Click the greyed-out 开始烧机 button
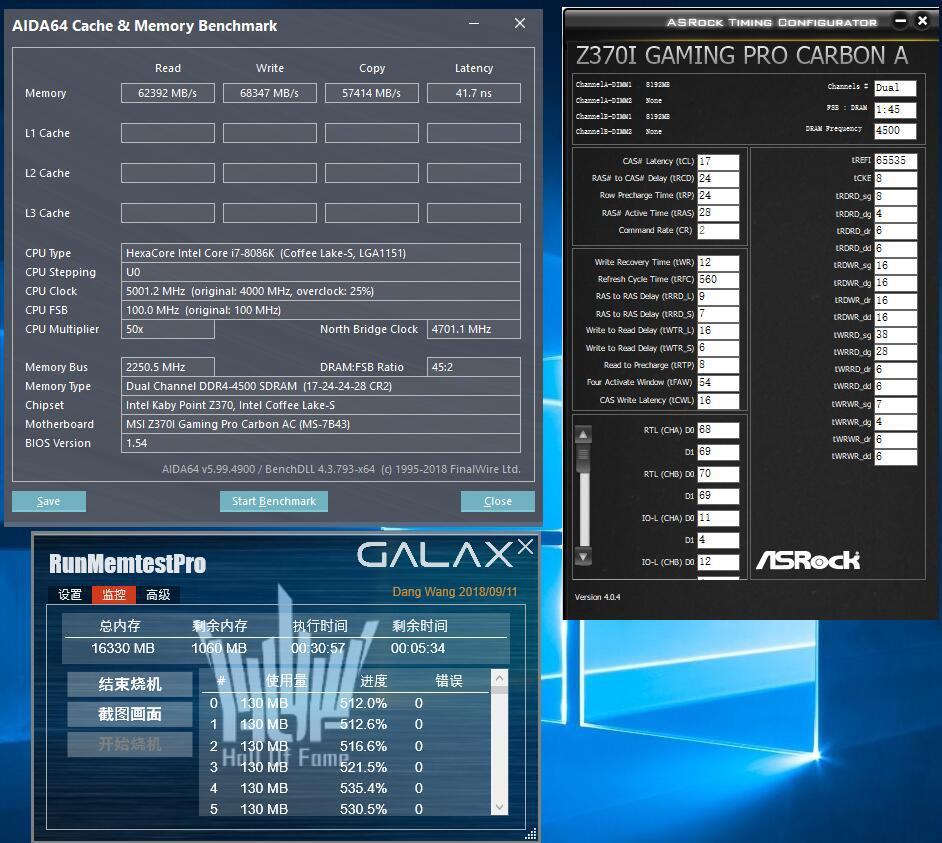 coord(130,744)
